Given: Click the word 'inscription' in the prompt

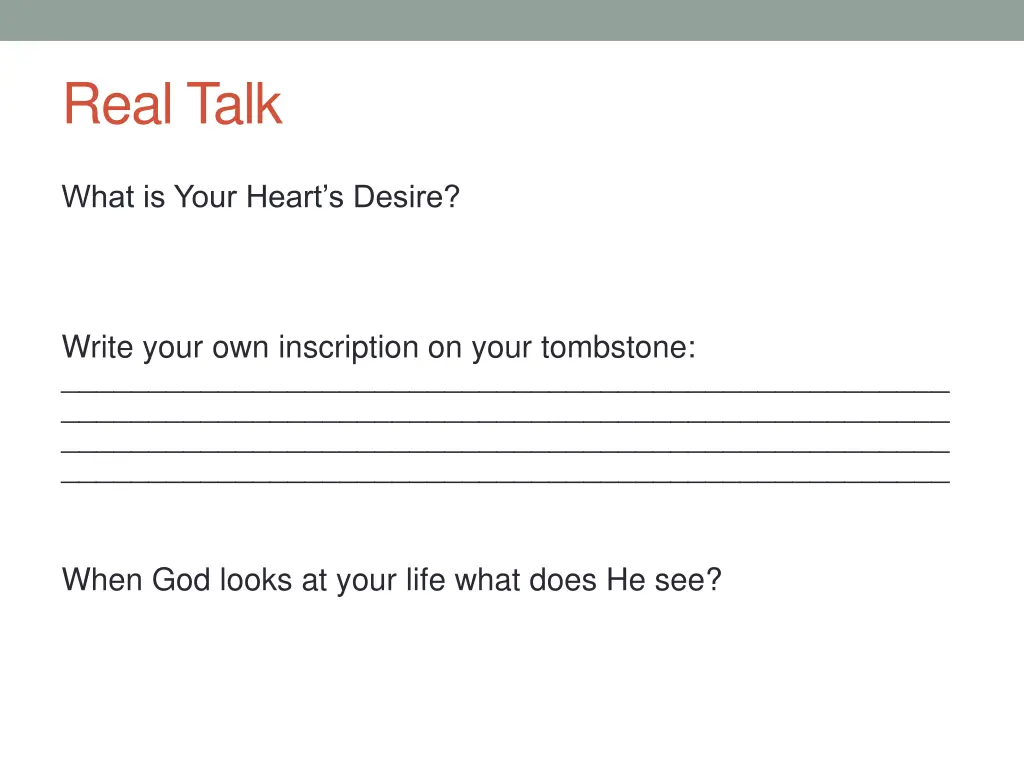Looking at the screenshot, I should [348, 348].
